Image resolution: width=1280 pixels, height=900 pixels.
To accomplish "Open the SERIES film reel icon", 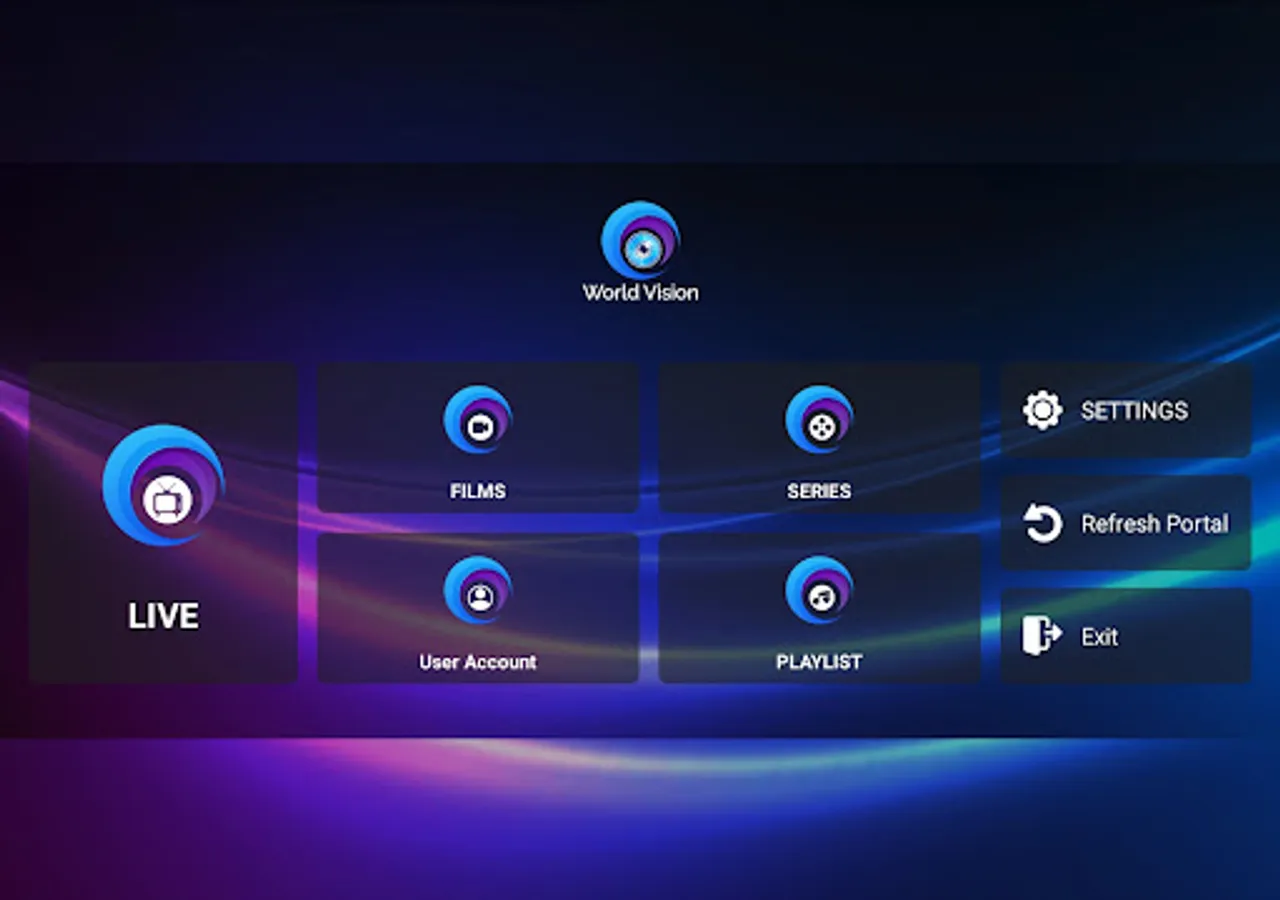I will coord(820,420).
